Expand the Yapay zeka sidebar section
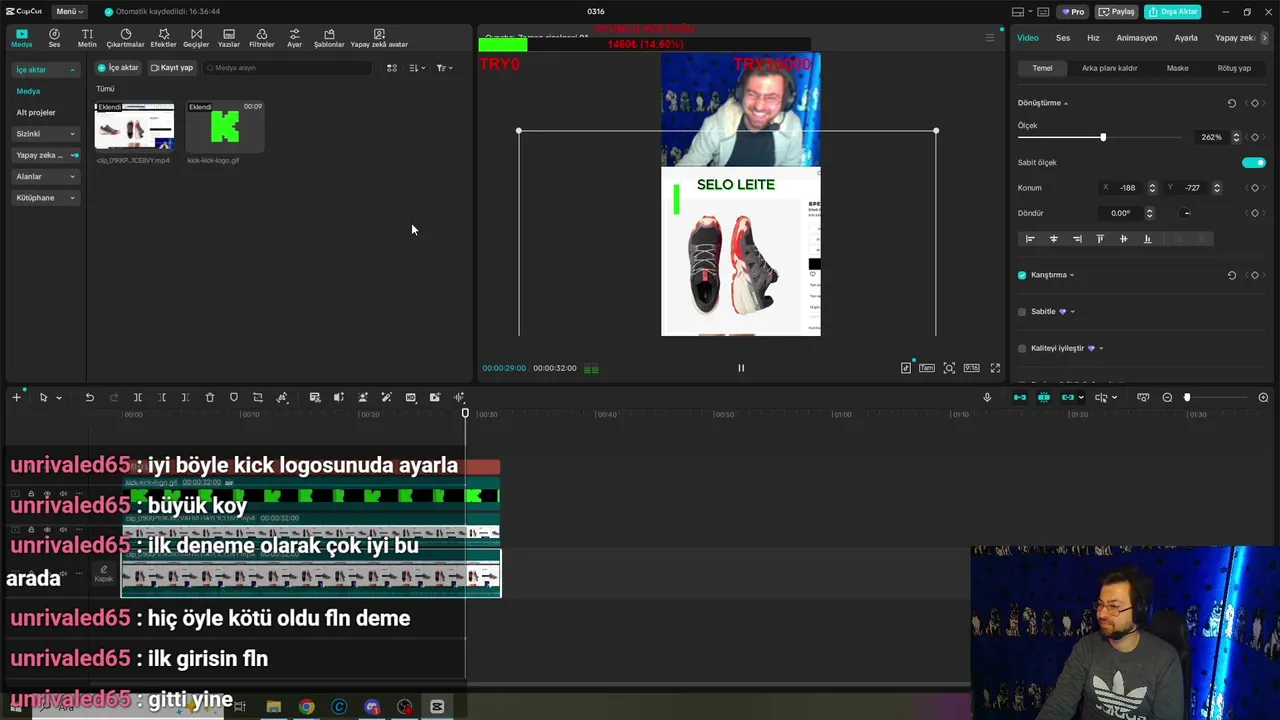 [45, 155]
